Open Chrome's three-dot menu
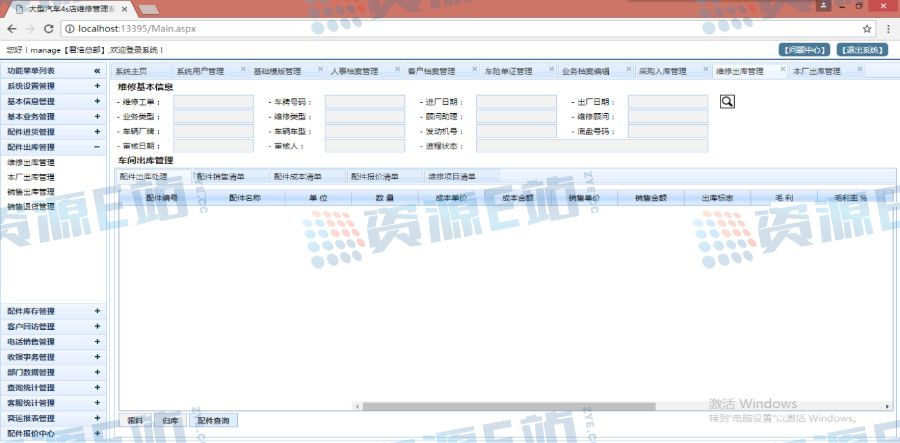Viewport: 900px width, 443px height. pos(885,29)
